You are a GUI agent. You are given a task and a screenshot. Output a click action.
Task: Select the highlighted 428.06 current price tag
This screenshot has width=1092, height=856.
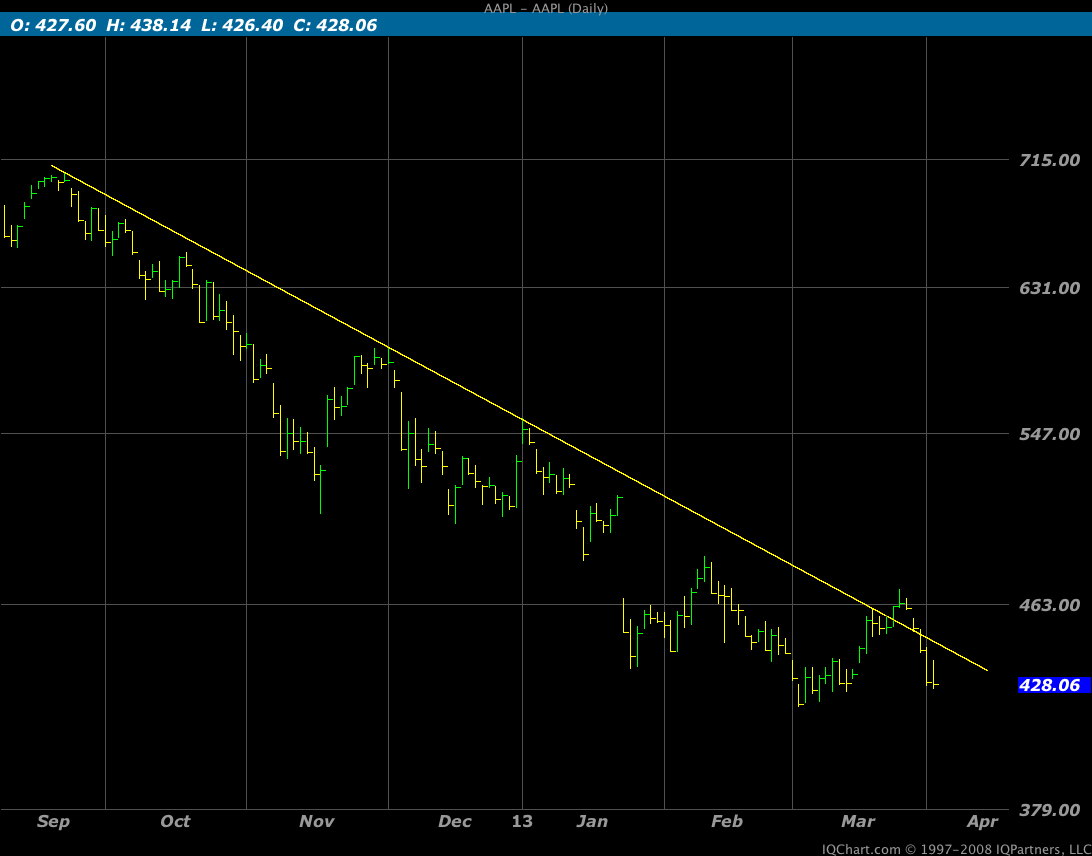click(x=1054, y=685)
